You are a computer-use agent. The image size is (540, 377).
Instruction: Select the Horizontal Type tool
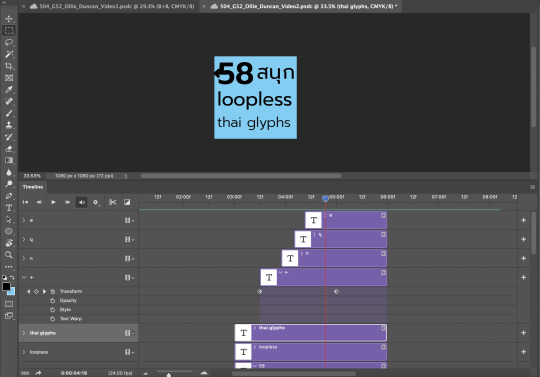tap(9, 208)
